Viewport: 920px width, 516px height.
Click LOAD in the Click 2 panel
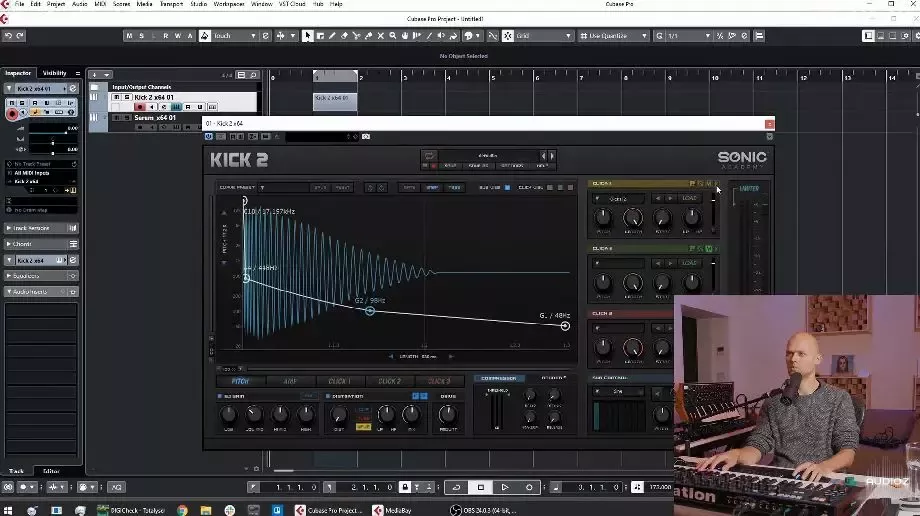coord(689,263)
